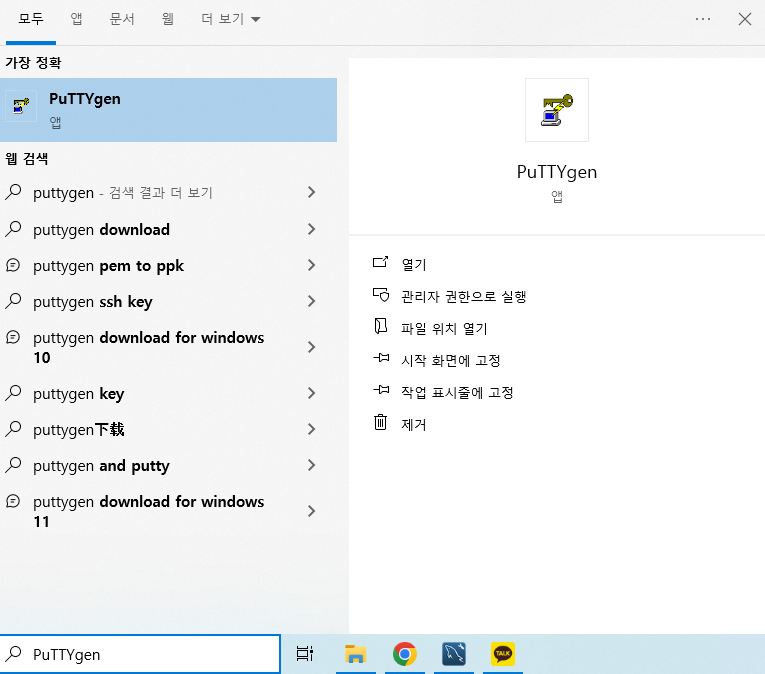
Task: Open MySQL Workbench from the taskbar
Action: click(x=454, y=654)
